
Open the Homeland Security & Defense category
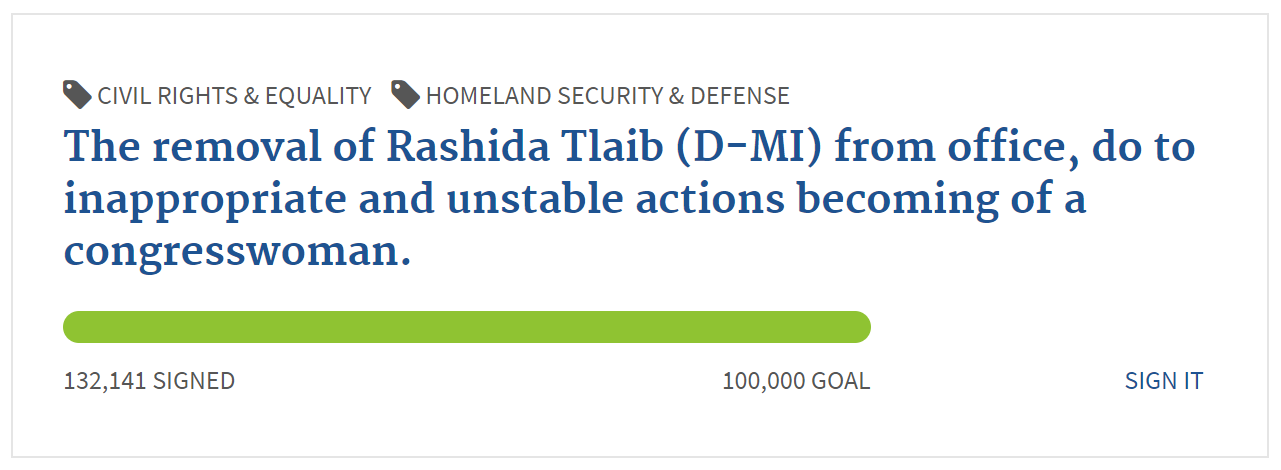pos(607,96)
